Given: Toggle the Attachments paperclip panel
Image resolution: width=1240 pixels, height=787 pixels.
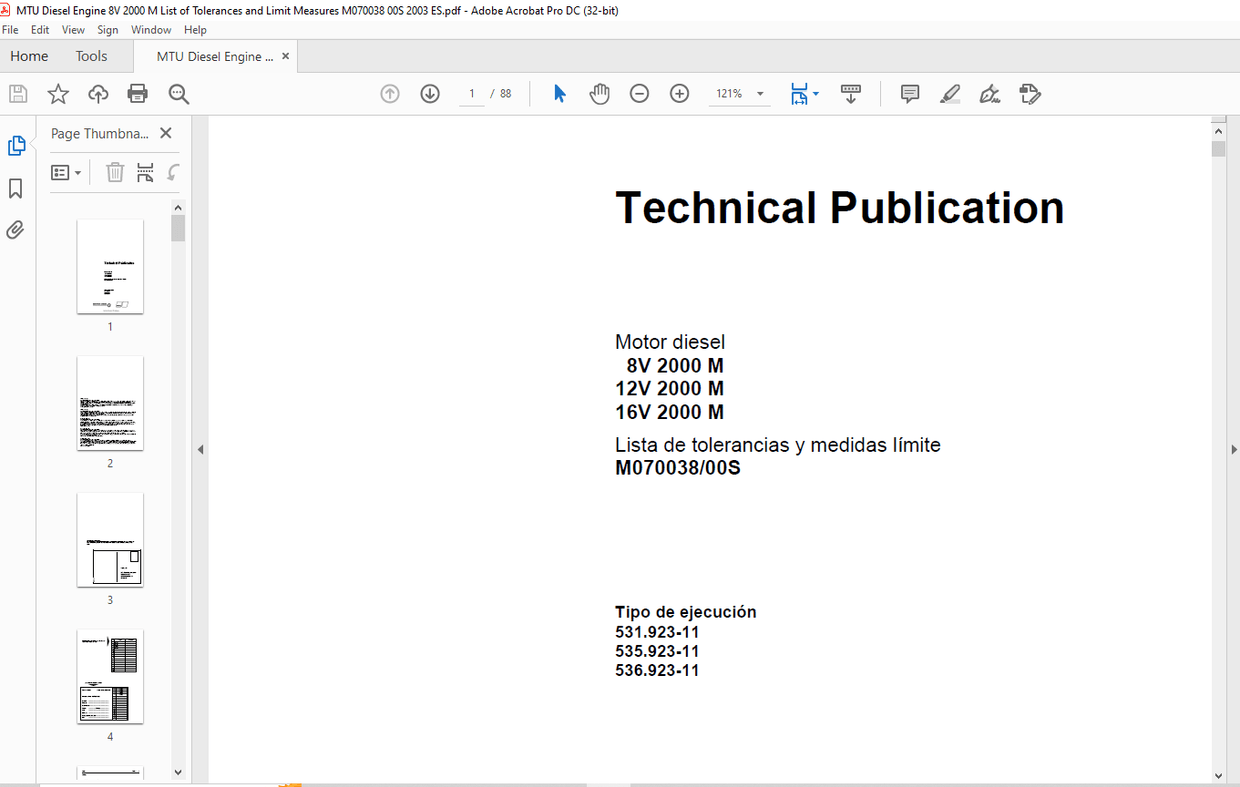Looking at the screenshot, I should click(x=16, y=230).
